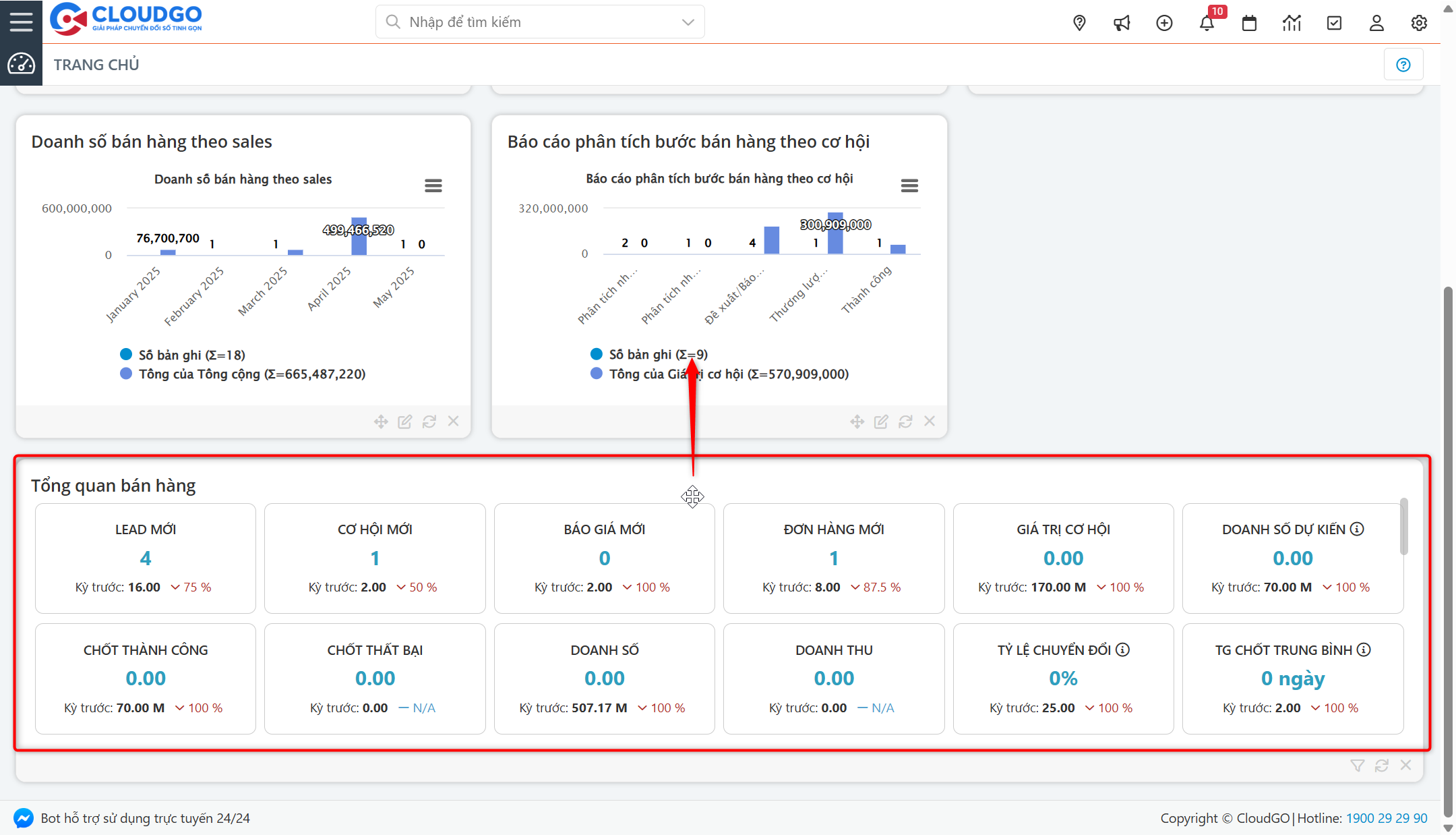Open the calendar icon in header

tap(1249, 23)
